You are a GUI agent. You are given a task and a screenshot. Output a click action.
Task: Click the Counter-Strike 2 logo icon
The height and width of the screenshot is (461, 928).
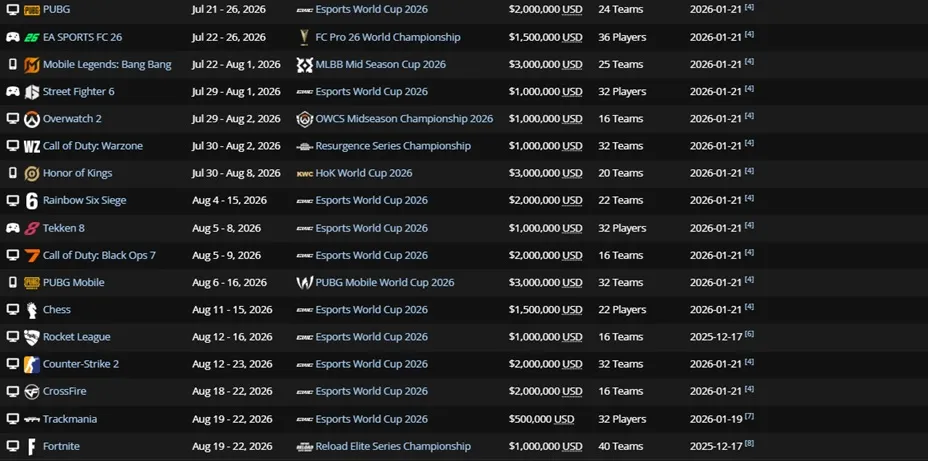(31, 365)
